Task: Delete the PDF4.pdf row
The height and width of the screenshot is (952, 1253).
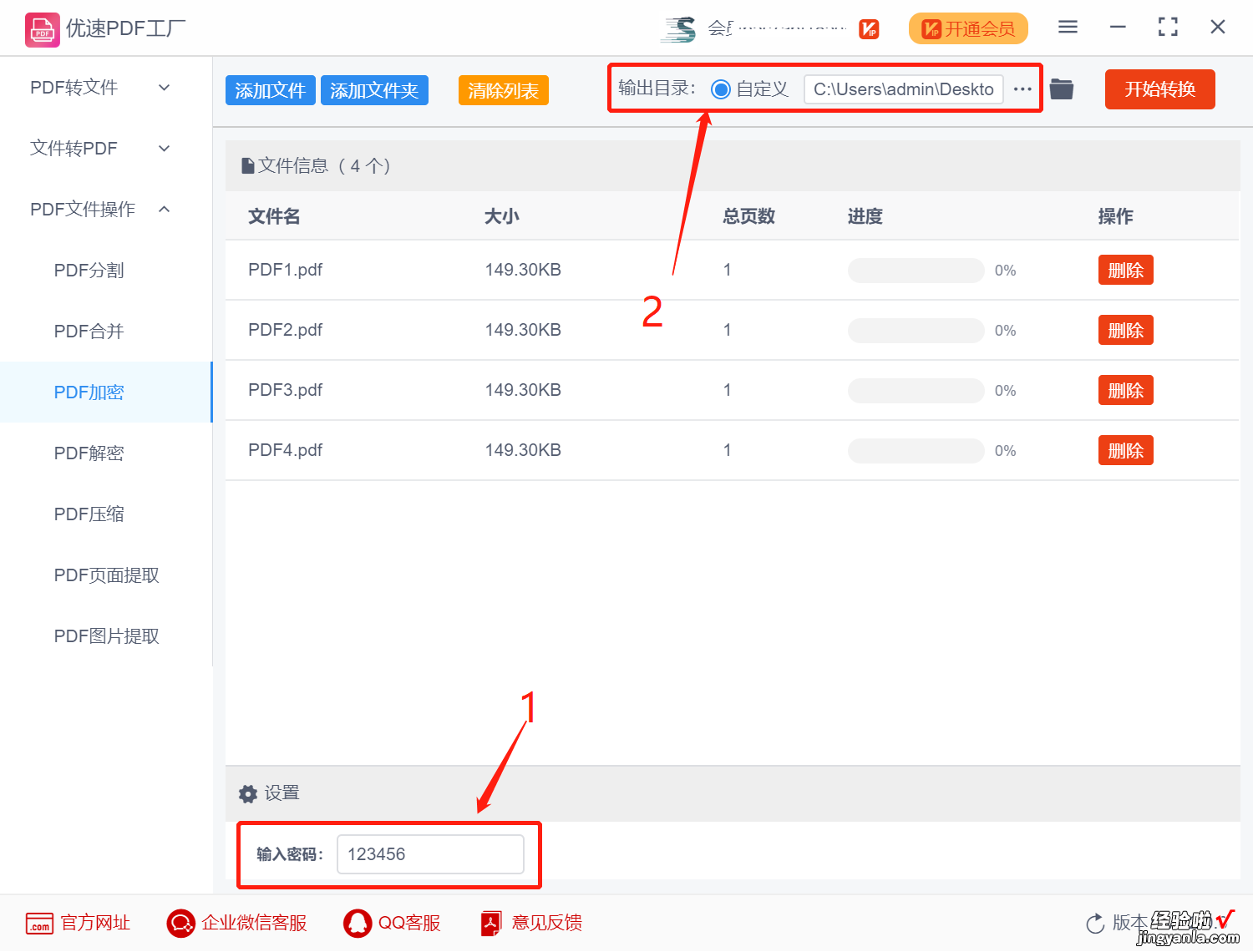Action: click(1125, 450)
